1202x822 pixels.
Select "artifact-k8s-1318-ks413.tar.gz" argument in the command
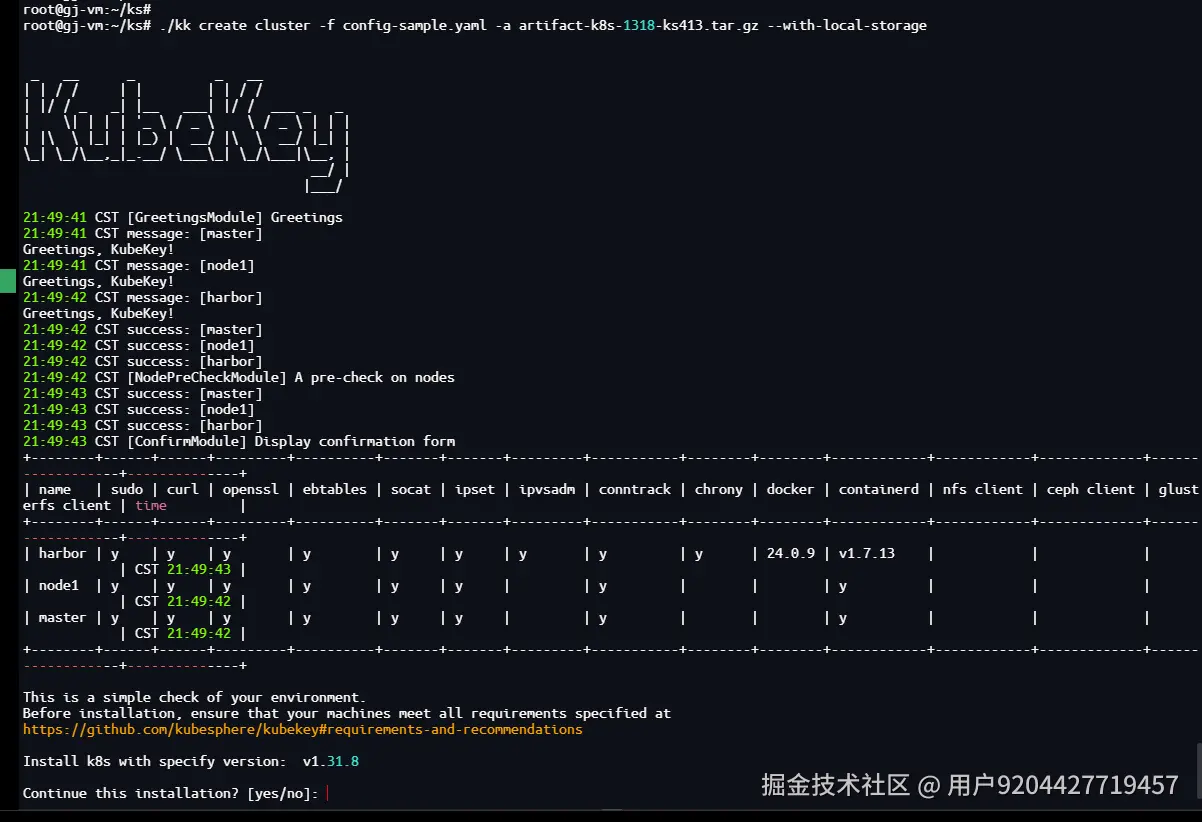[x=638, y=26]
